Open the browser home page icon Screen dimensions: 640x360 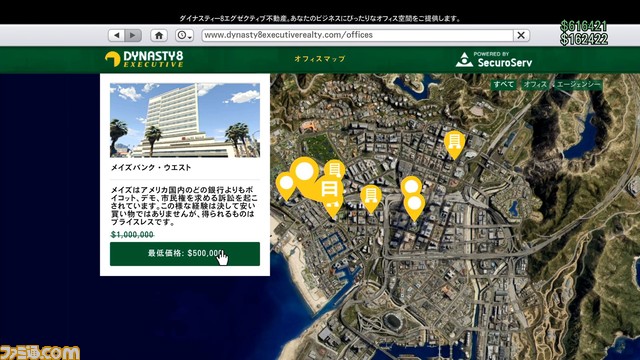pyautogui.click(x=159, y=36)
